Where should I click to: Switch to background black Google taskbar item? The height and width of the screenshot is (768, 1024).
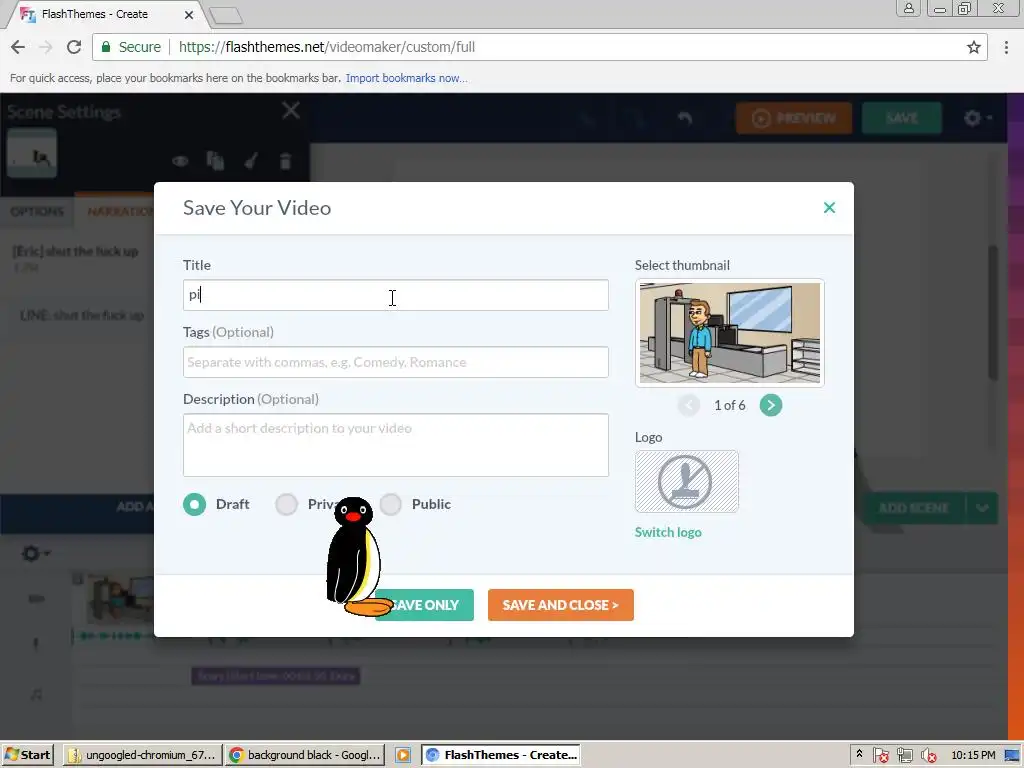(x=305, y=755)
